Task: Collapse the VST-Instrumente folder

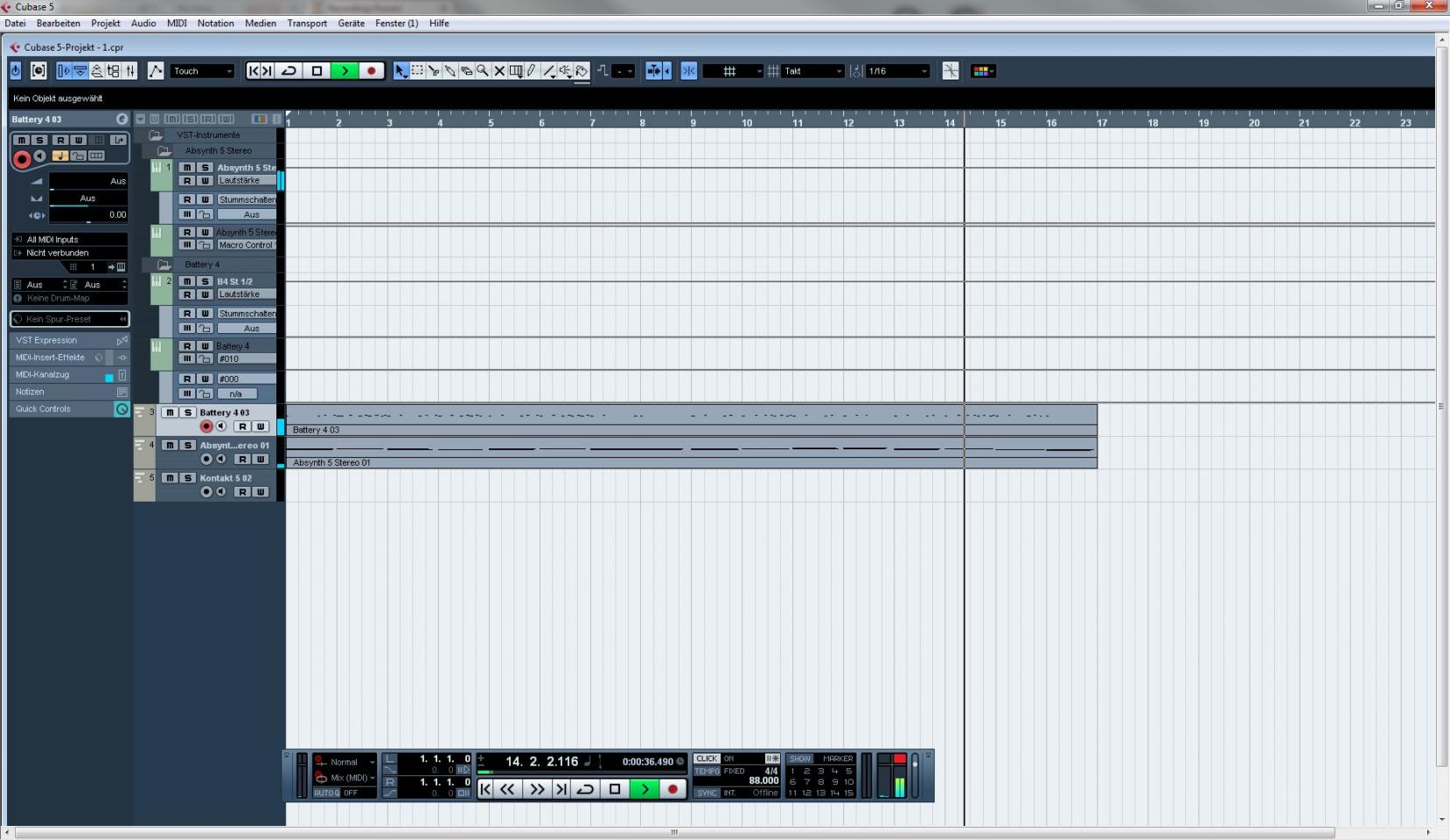Action: 156,135
